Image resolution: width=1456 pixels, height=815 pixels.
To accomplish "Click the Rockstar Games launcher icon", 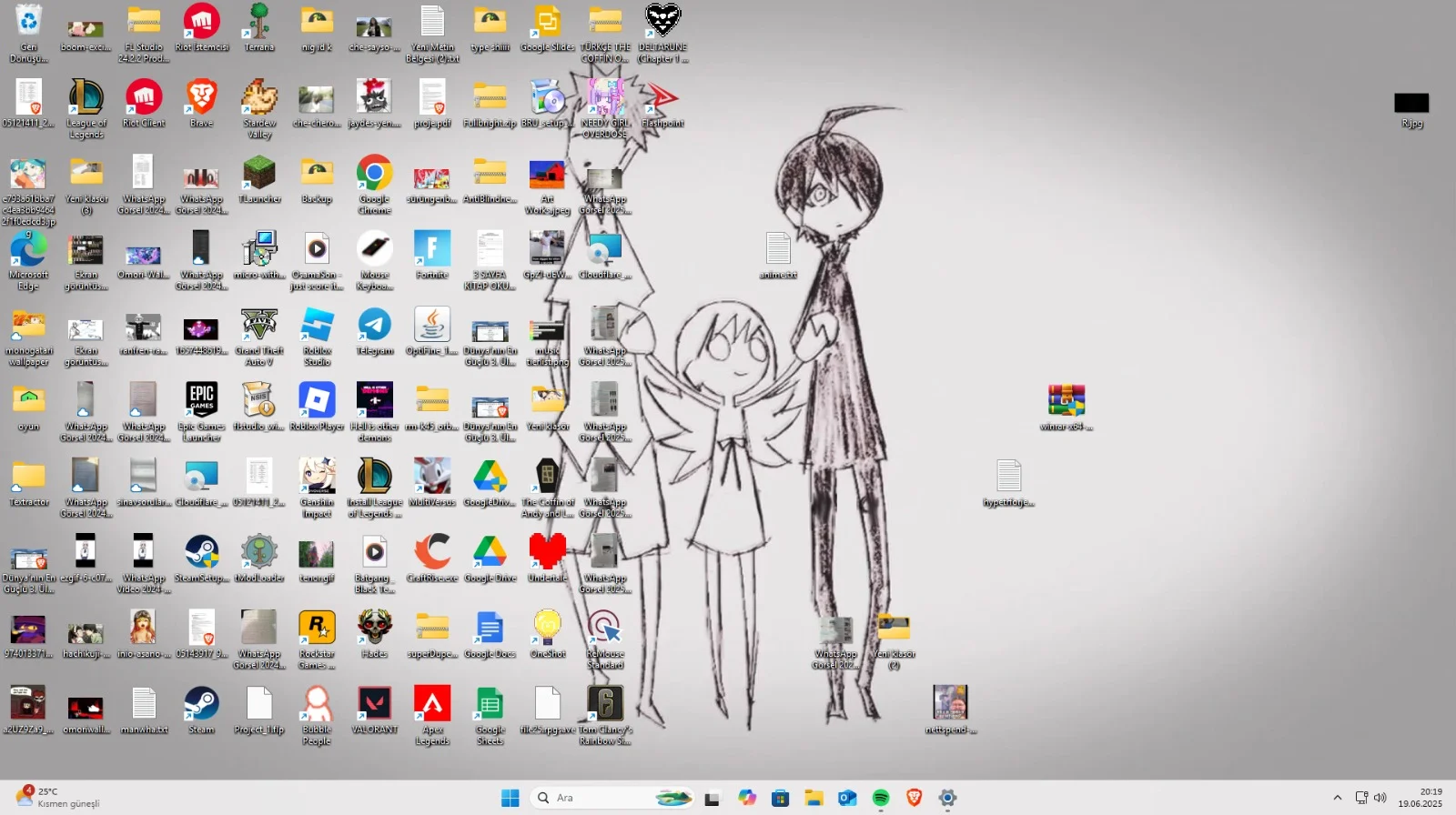I will (x=317, y=629).
